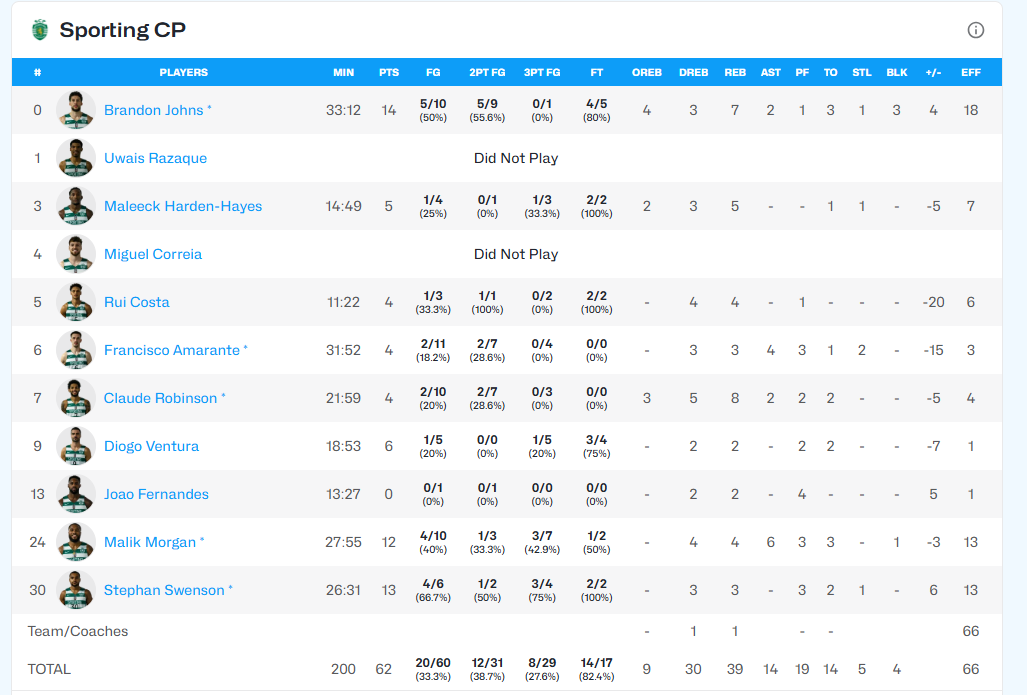Viewport: 1027px width, 695px height.
Task: Open the info icon at top right
Action: (x=975, y=30)
